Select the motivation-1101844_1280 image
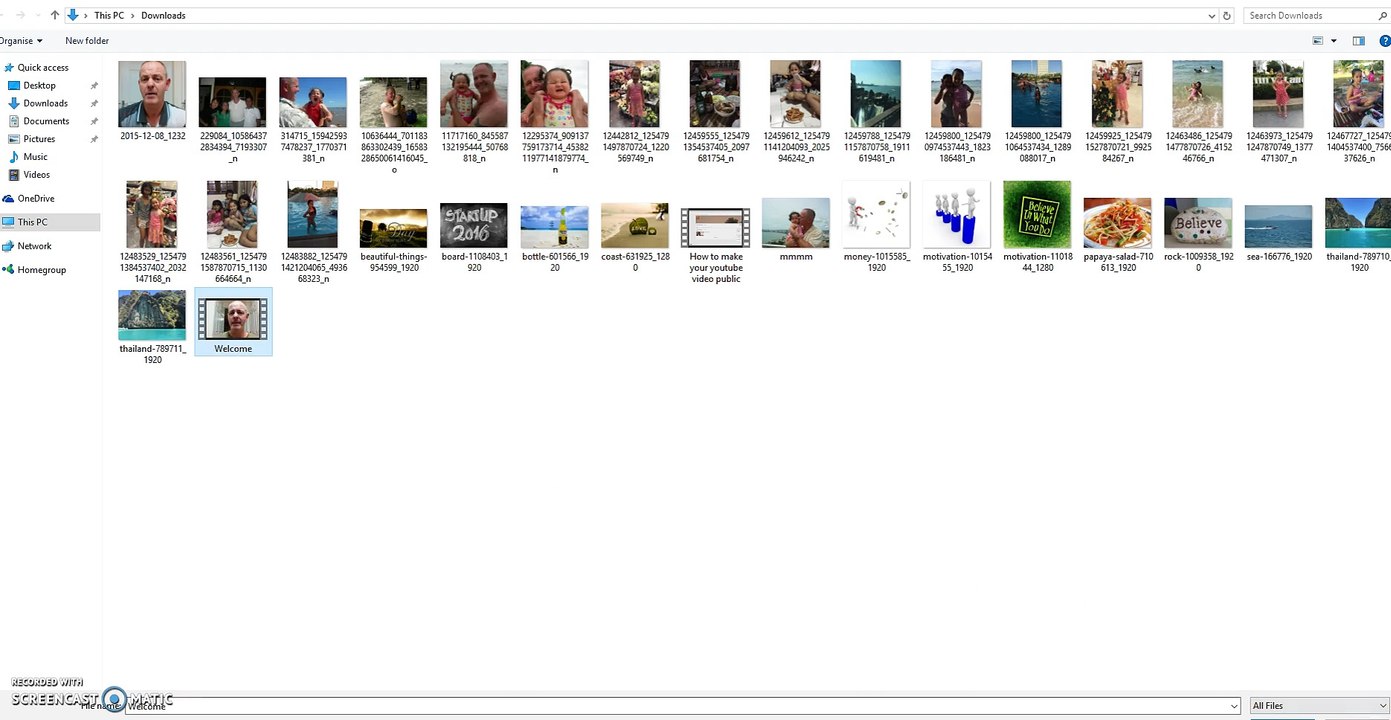The width and height of the screenshot is (1391, 720). 1037,228
